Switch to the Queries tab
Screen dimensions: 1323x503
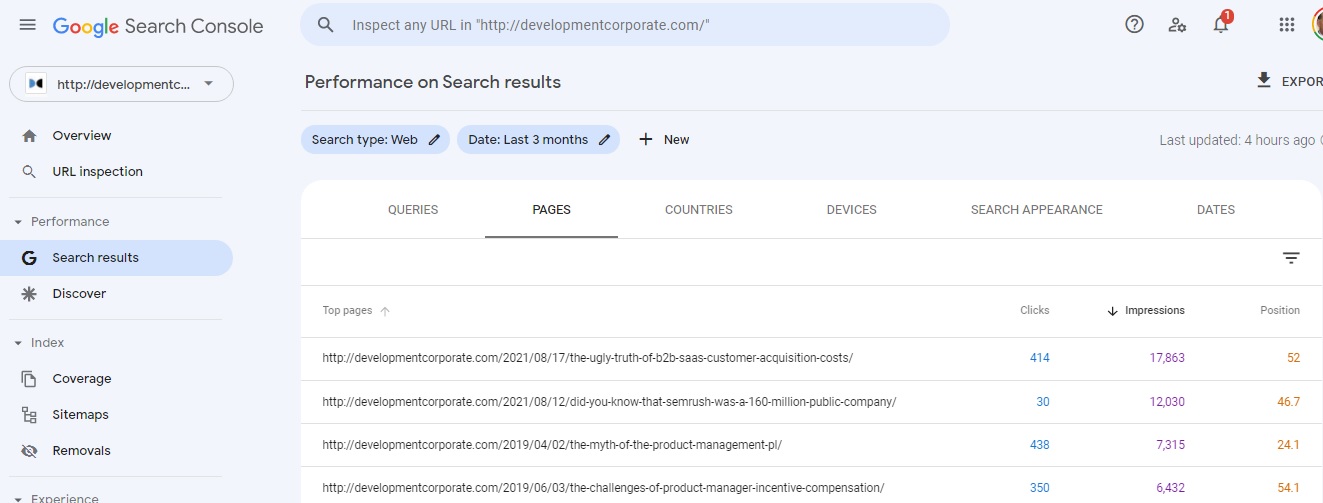click(x=413, y=210)
